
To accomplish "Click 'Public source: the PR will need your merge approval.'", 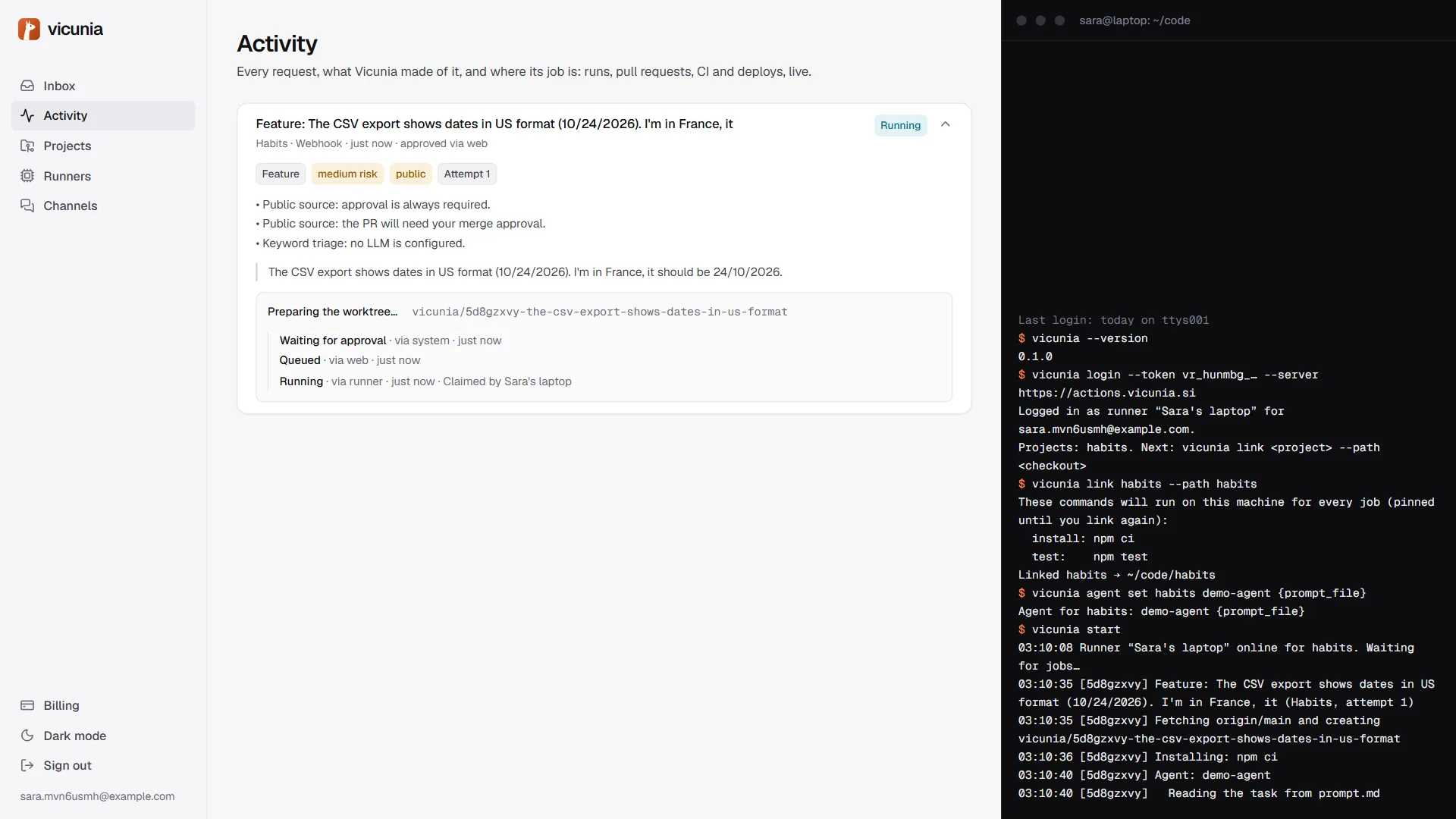I will tap(400, 224).
